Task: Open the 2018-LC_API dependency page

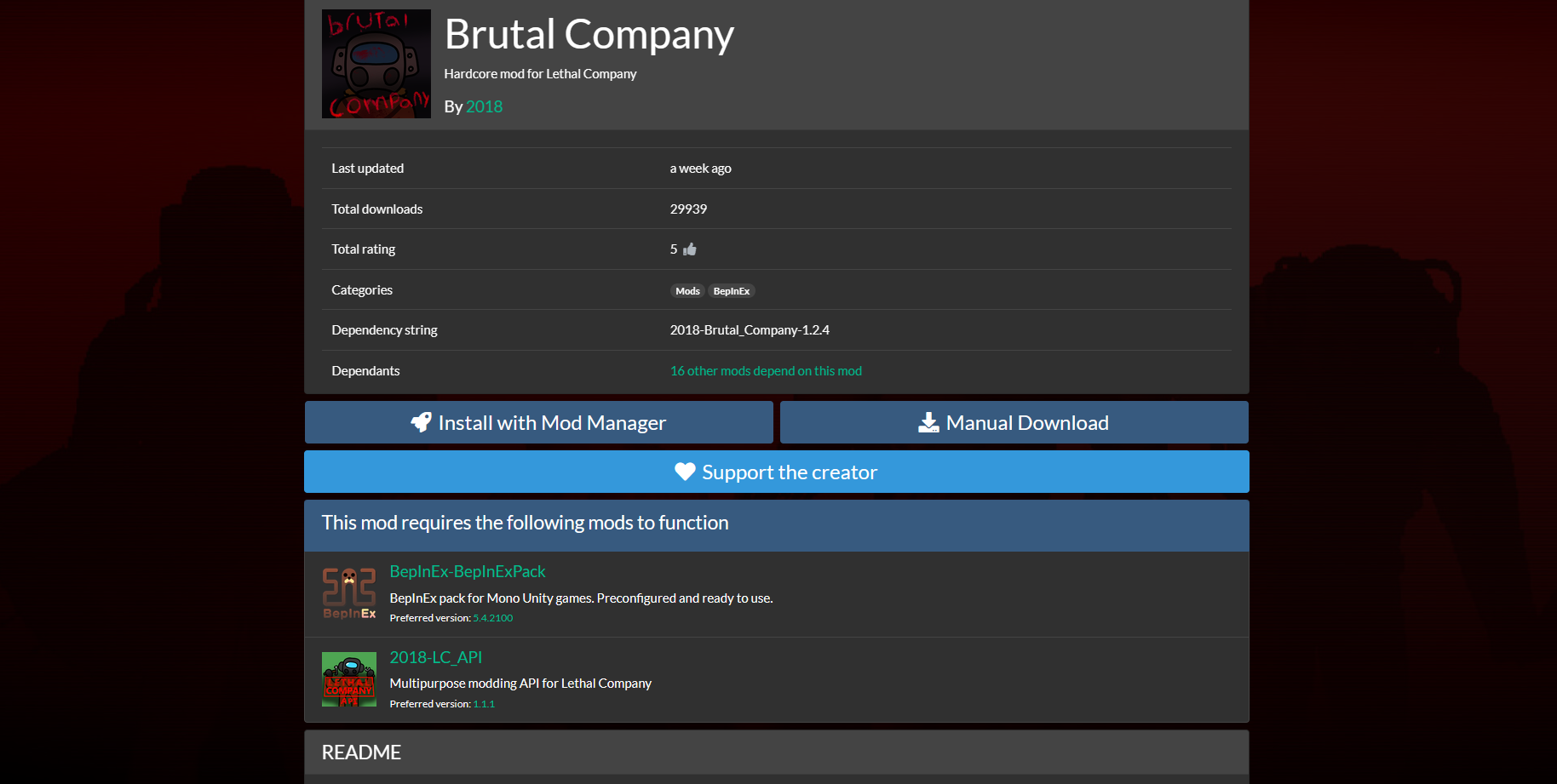Action: (x=435, y=657)
